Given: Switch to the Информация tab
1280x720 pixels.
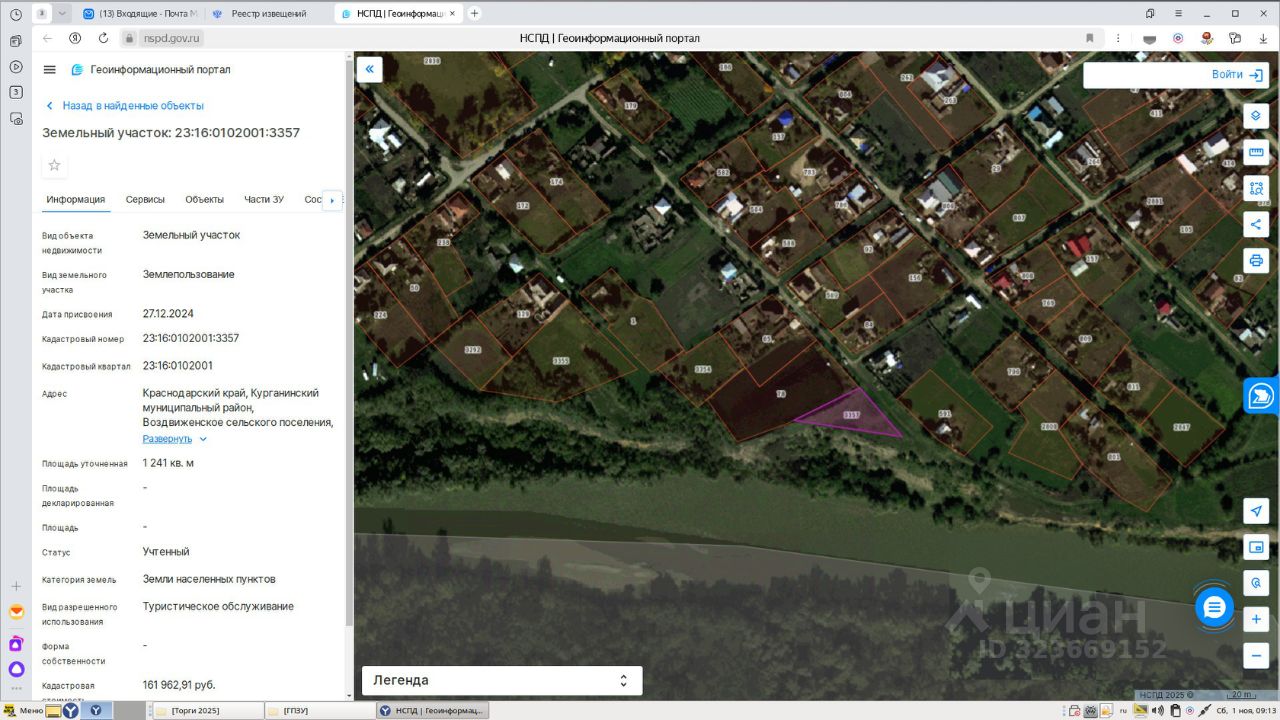Looking at the screenshot, I should [75, 199].
